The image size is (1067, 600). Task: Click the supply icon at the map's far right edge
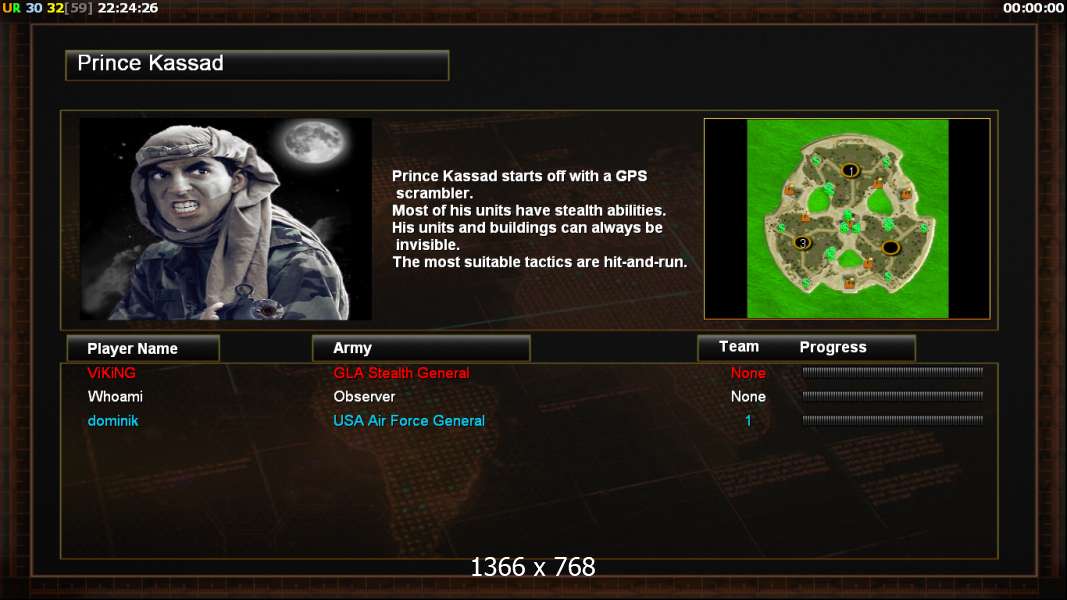923,229
